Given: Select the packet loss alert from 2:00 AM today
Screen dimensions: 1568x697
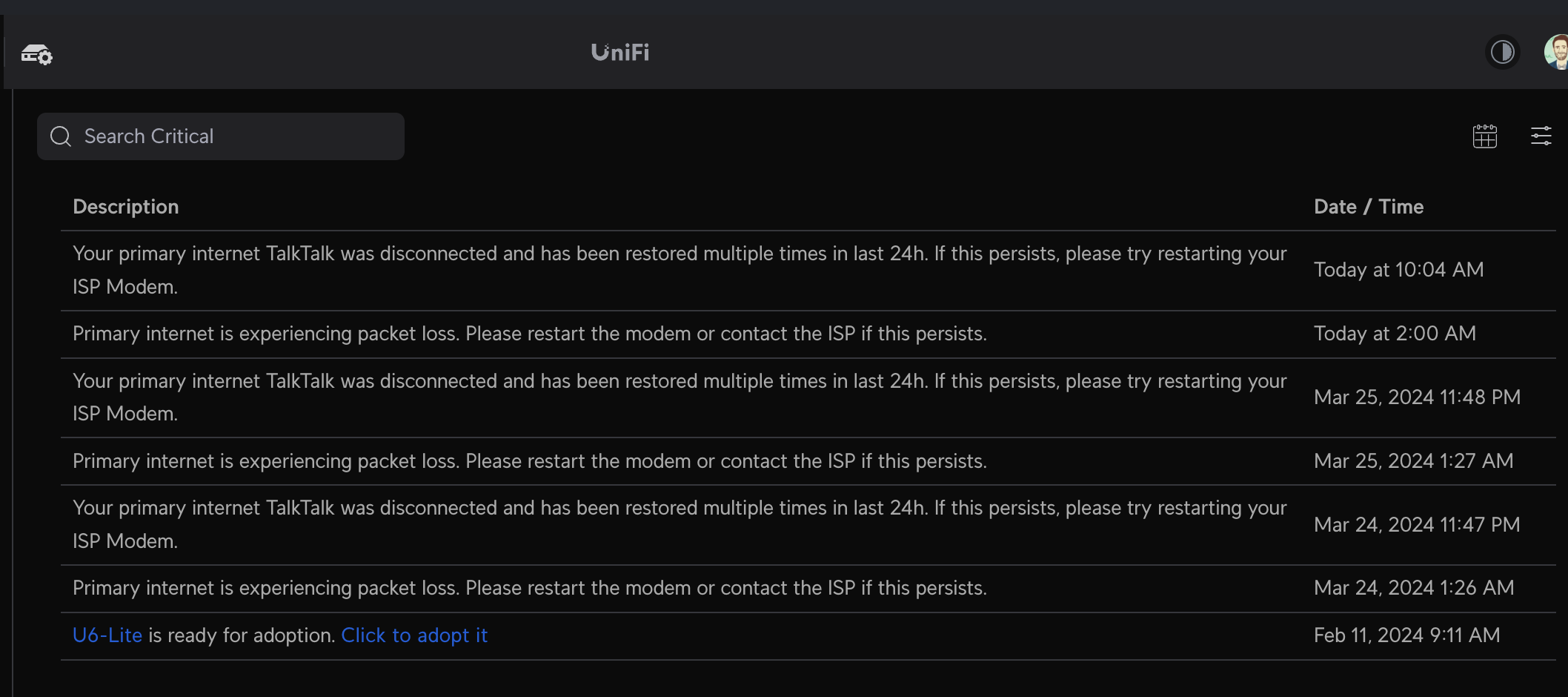Looking at the screenshot, I should [x=530, y=334].
